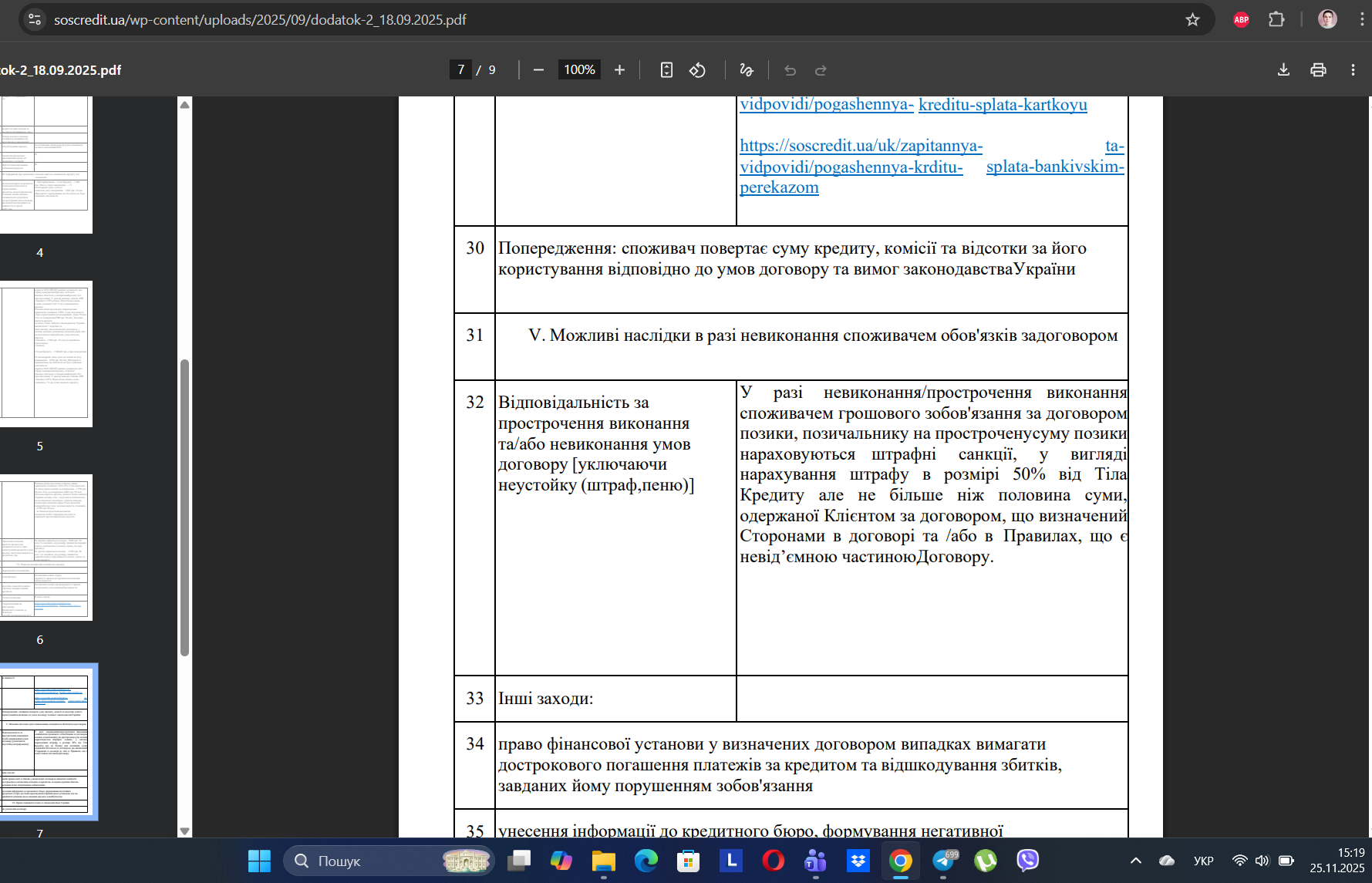Open page 5 thumbnail

[x=45, y=354]
